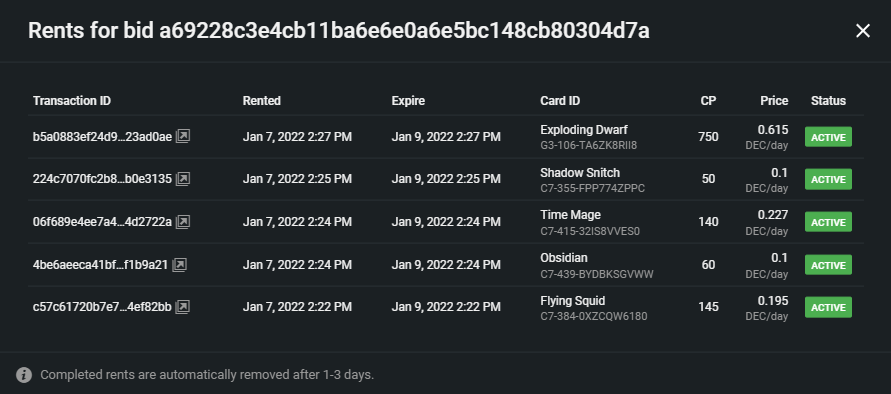Click ACTIVE status badge for Obsidian
The height and width of the screenshot is (394, 891).
(828, 264)
